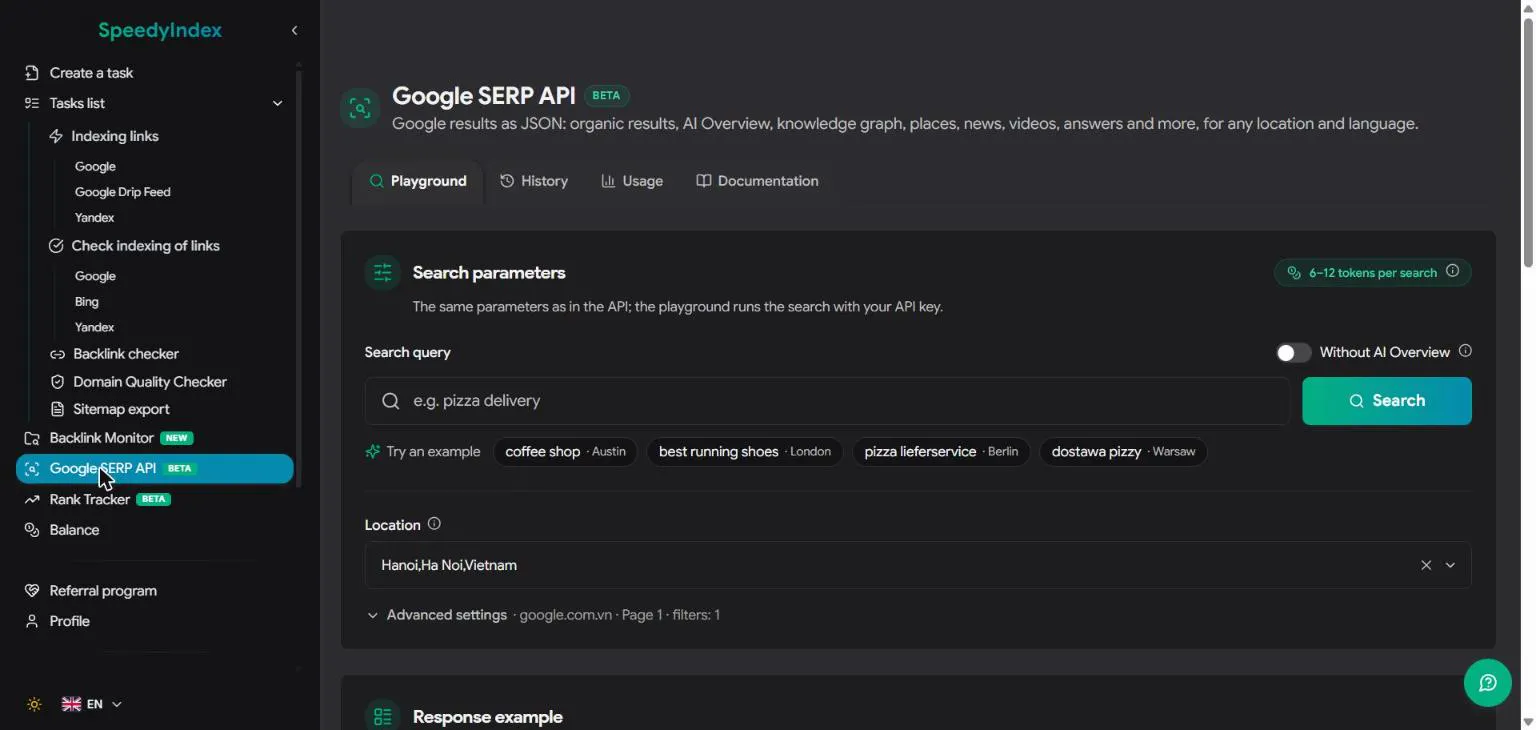Viewport: 1536px width, 730px height.
Task: Open the Documentation tab
Action: (x=757, y=181)
